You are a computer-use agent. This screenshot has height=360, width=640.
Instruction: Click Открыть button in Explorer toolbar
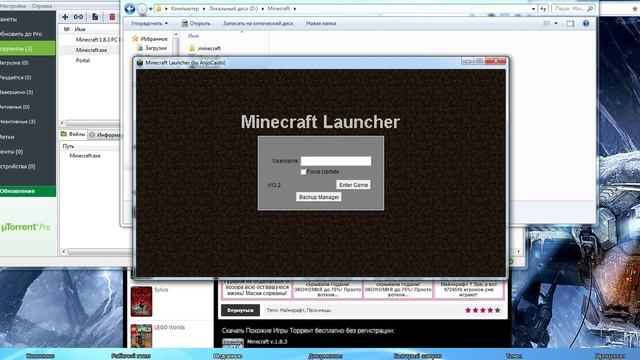tap(196, 24)
